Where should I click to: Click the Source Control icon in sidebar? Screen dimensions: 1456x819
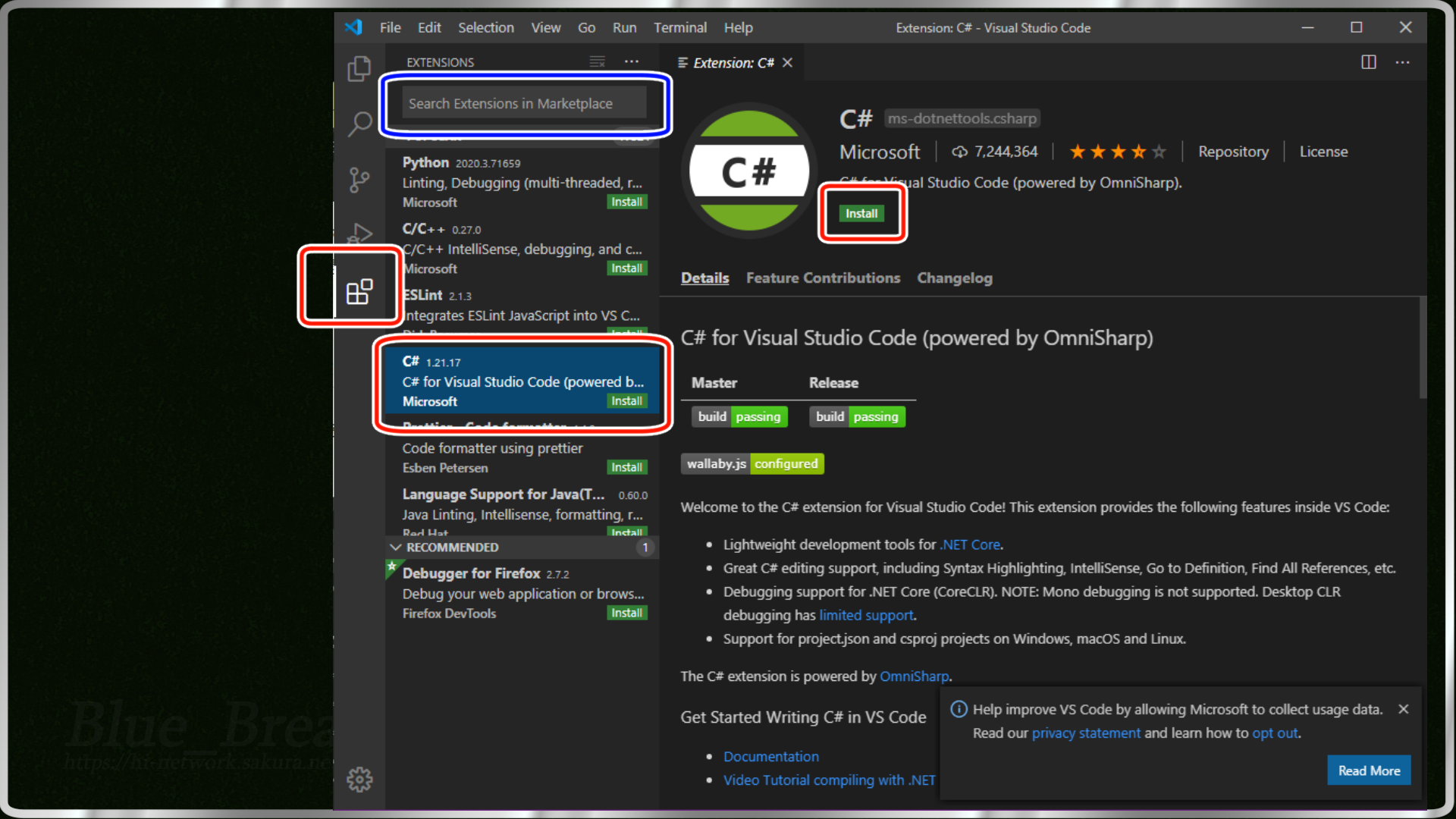pyautogui.click(x=360, y=177)
